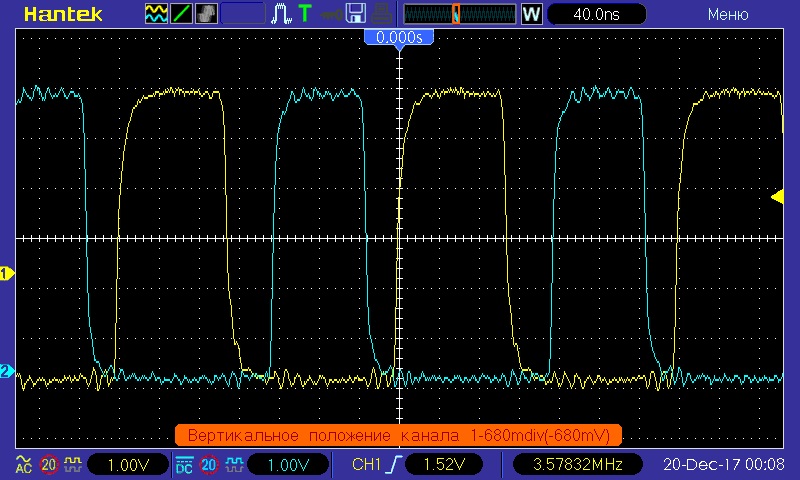800x480 pixels.
Task: Click the pulse acquisition mode icon
Action: (x=281, y=14)
